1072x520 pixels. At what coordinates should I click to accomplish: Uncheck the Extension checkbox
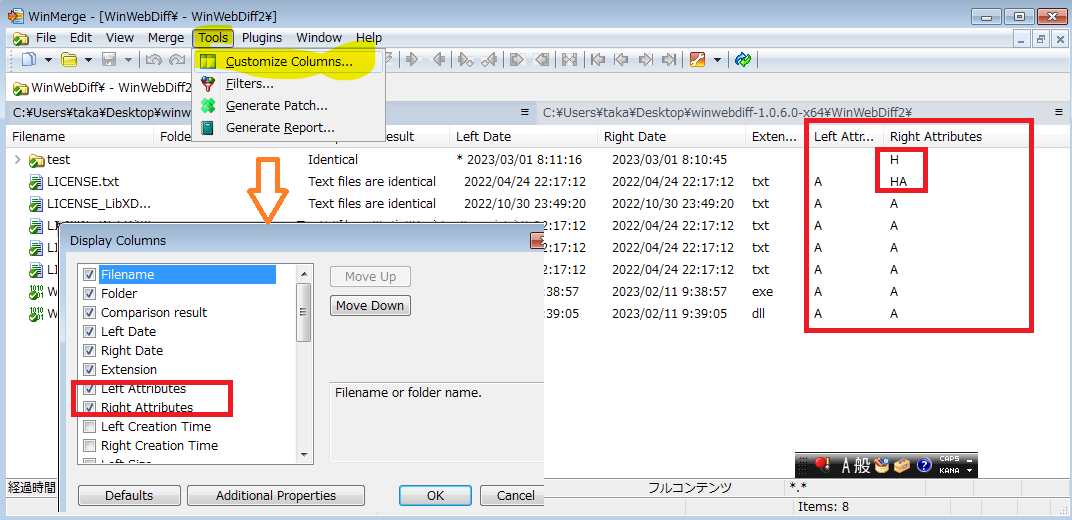pos(89,370)
